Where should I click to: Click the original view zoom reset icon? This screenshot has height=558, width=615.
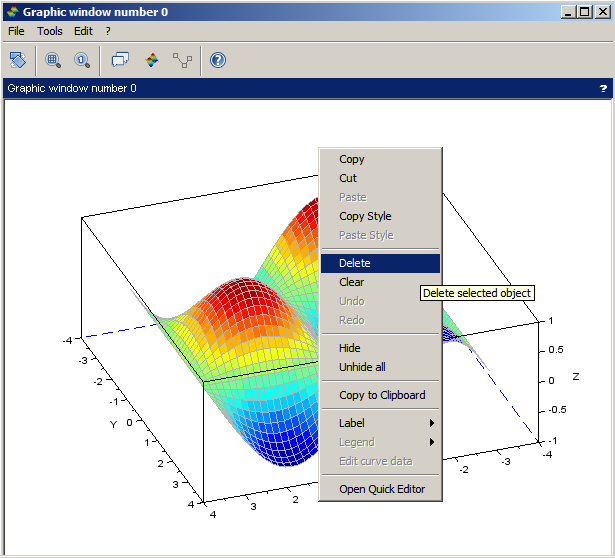point(82,60)
